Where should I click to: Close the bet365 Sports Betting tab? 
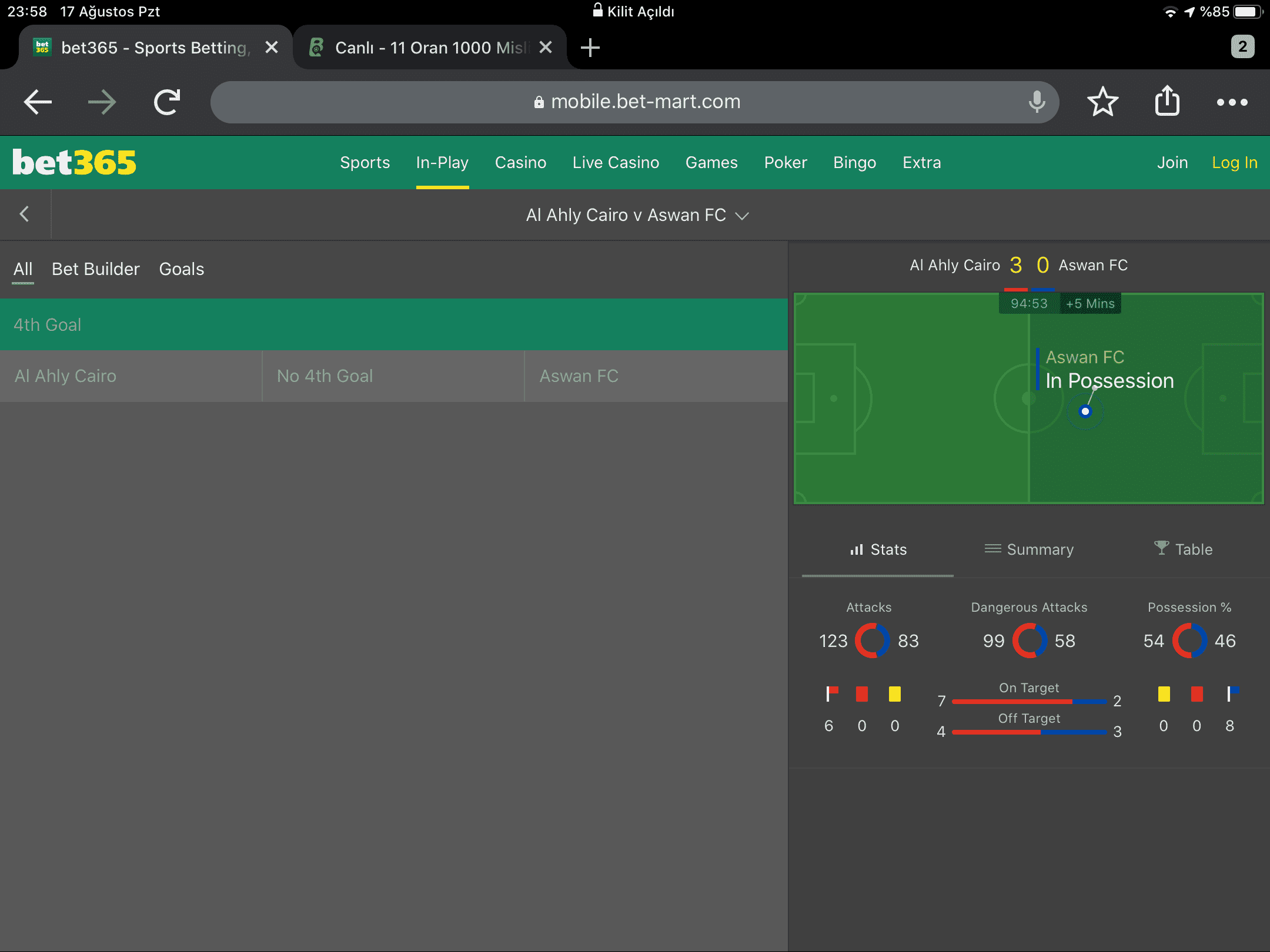coord(271,47)
